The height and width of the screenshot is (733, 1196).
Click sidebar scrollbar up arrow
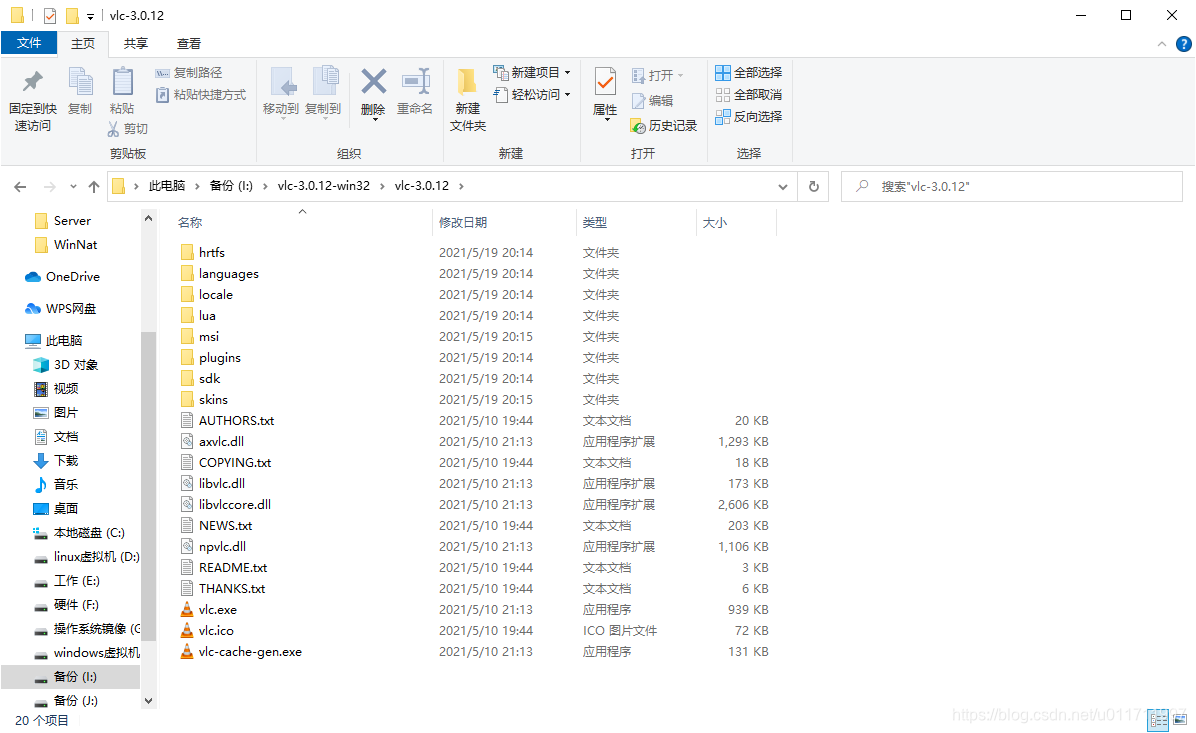tap(149, 219)
